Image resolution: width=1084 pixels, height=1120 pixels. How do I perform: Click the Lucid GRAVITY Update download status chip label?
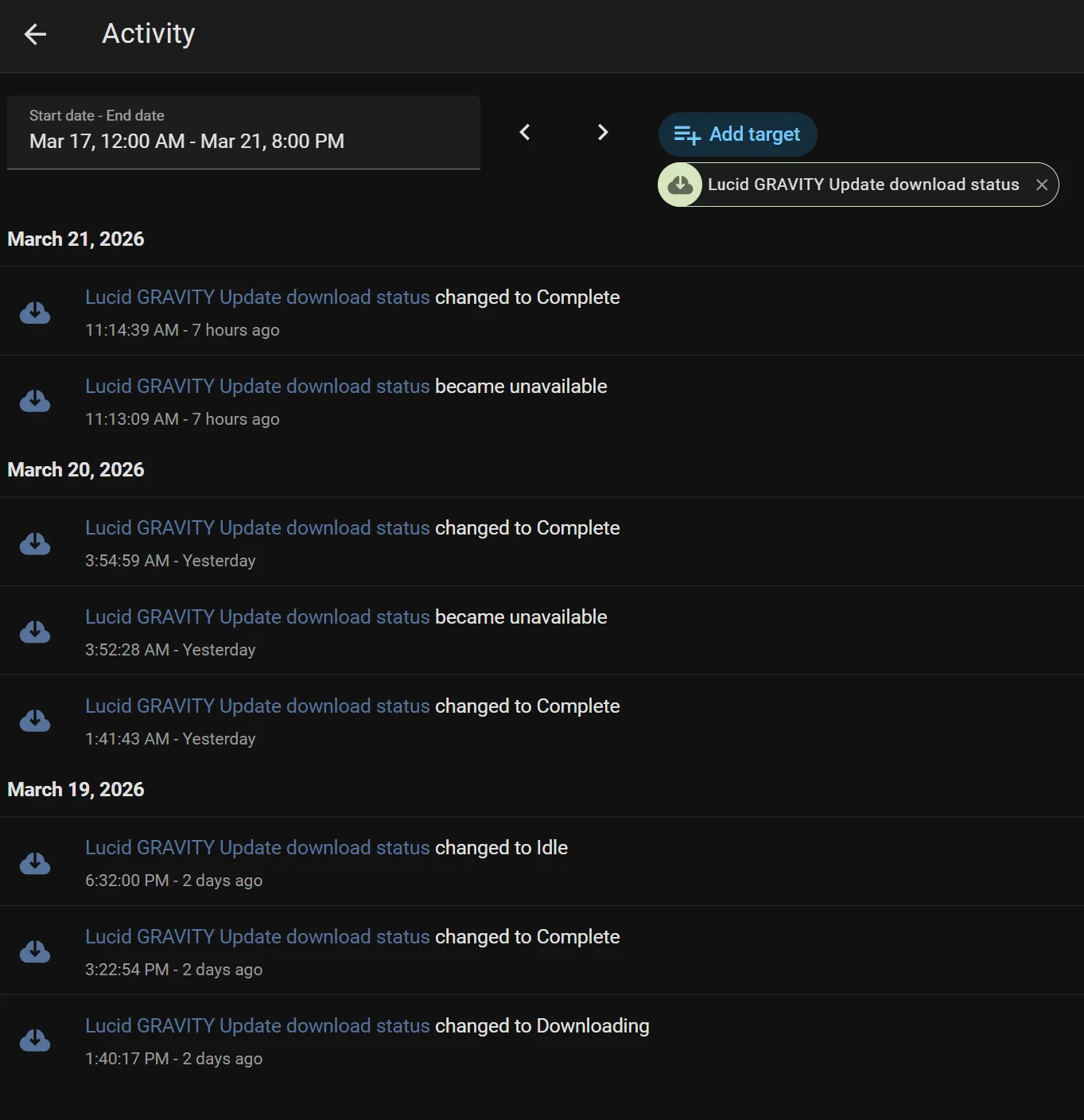(863, 185)
